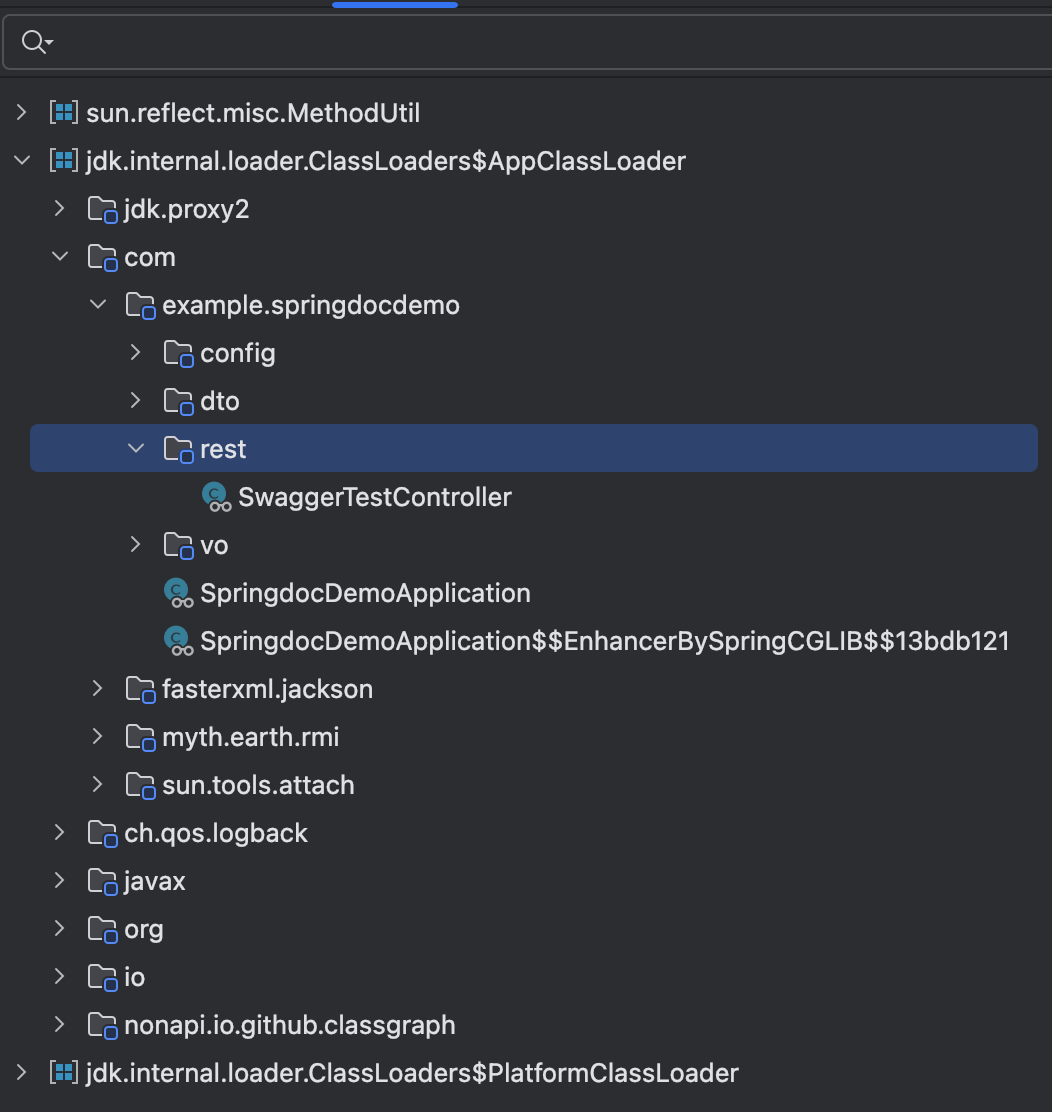Click the rest package folder icon
The height and width of the screenshot is (1112, 1052).
178,450
